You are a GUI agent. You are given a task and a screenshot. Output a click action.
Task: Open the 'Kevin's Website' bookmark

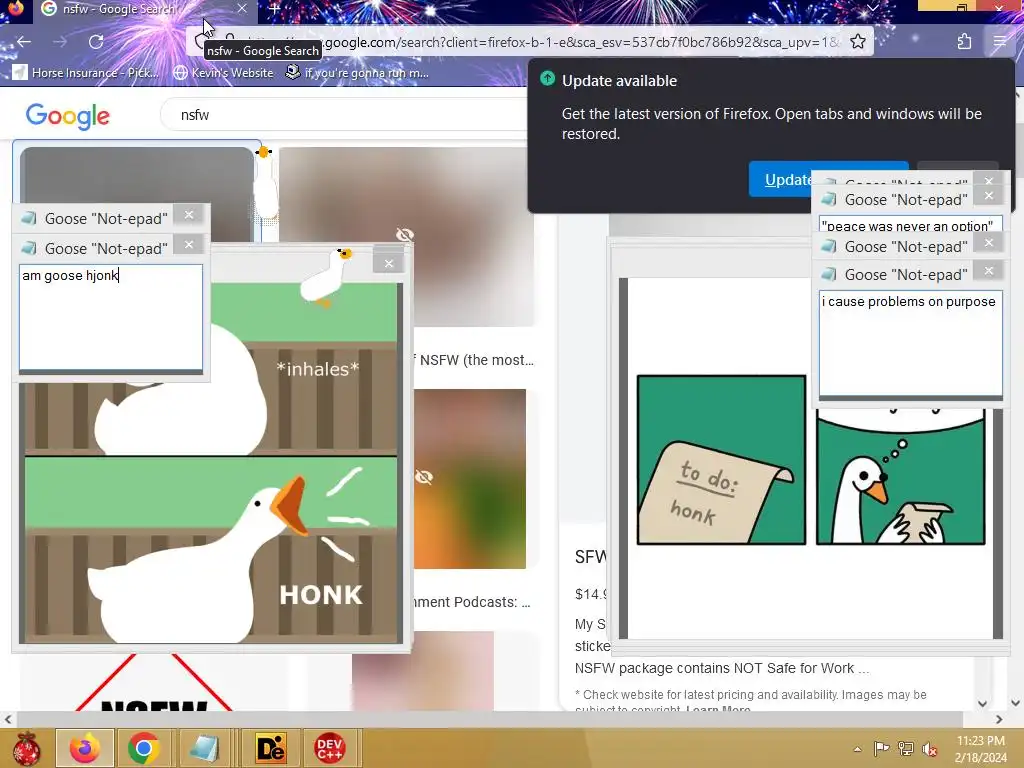point(223,72)
